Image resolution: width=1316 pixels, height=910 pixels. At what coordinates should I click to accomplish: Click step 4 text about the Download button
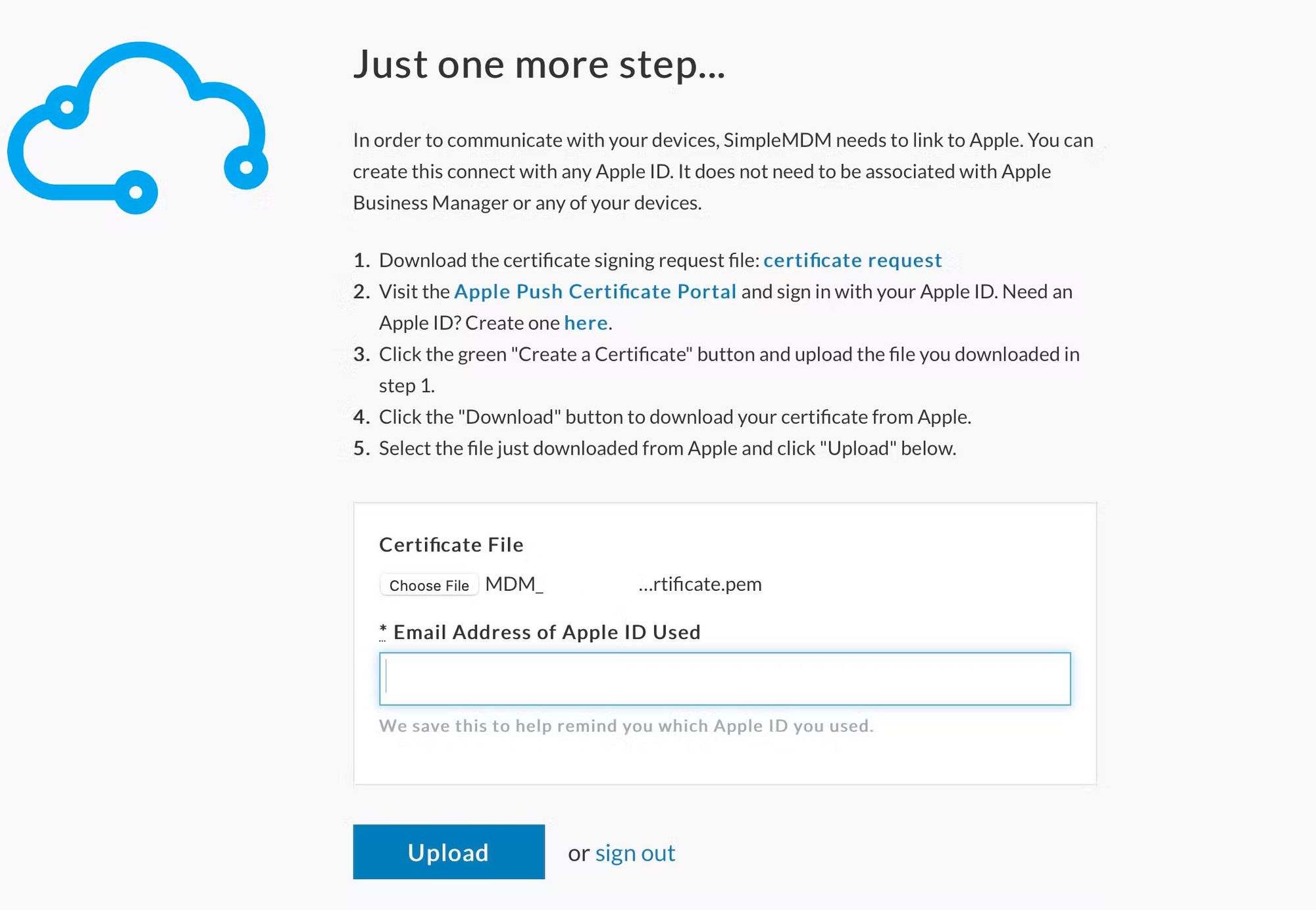675,417
